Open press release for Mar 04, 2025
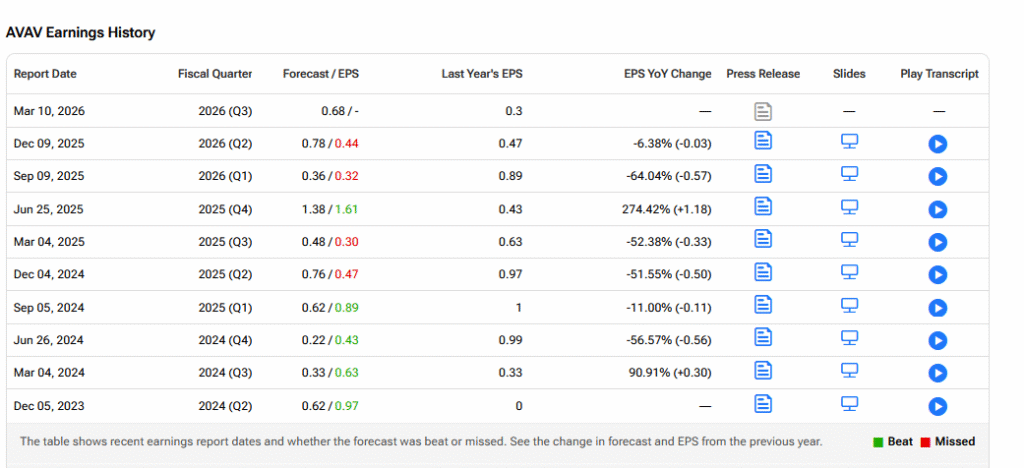The width and height of the screenshot is (1024, 468). [x=763, y=239]
